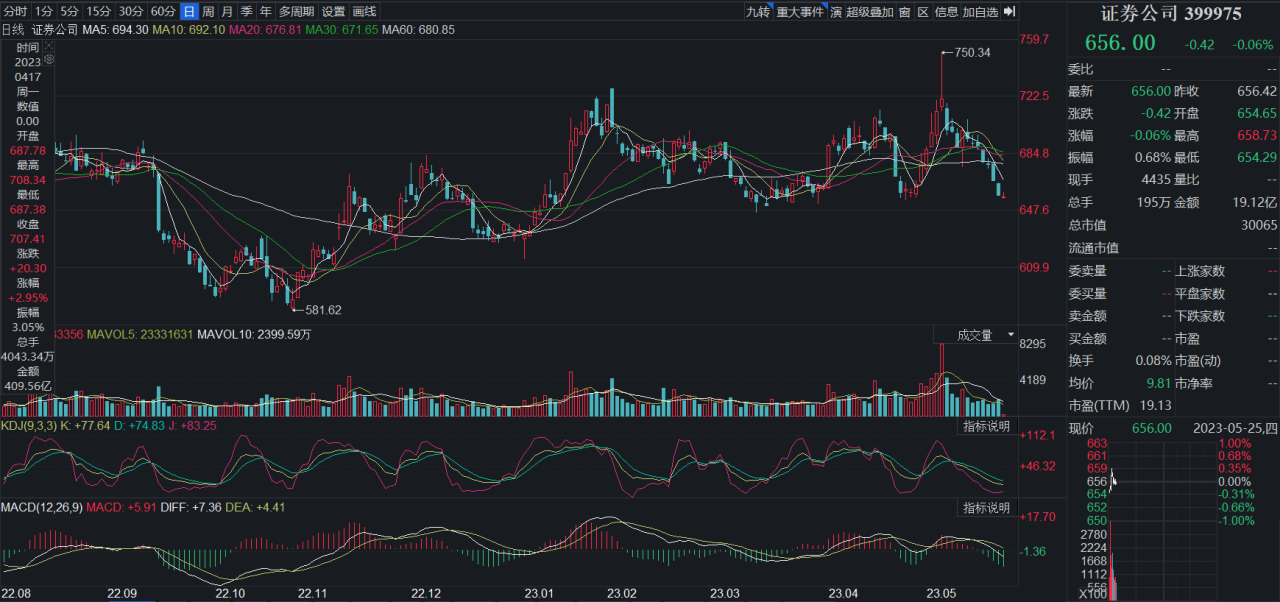
Task: Click the 开盘 654.65 value
Action: coord(1257,113)
